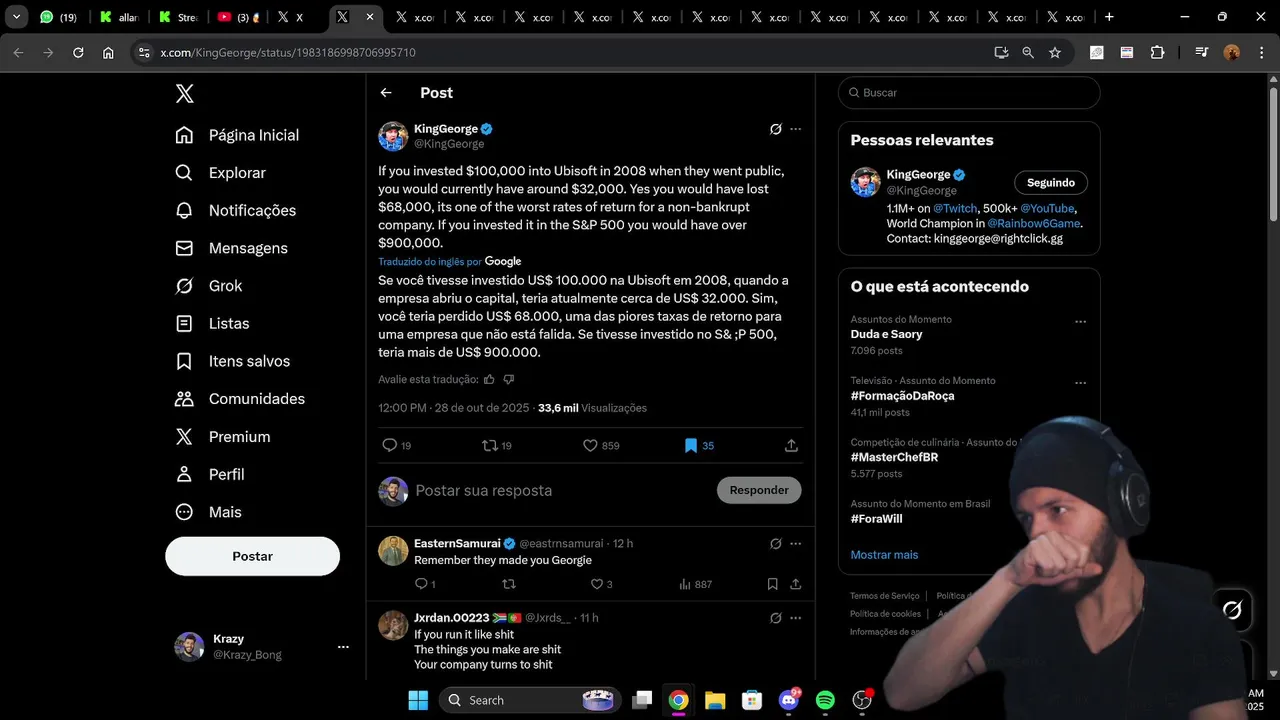Open File Explorer from taskbar
Viewport: 1280px width, 720px height.
(715, 700)
